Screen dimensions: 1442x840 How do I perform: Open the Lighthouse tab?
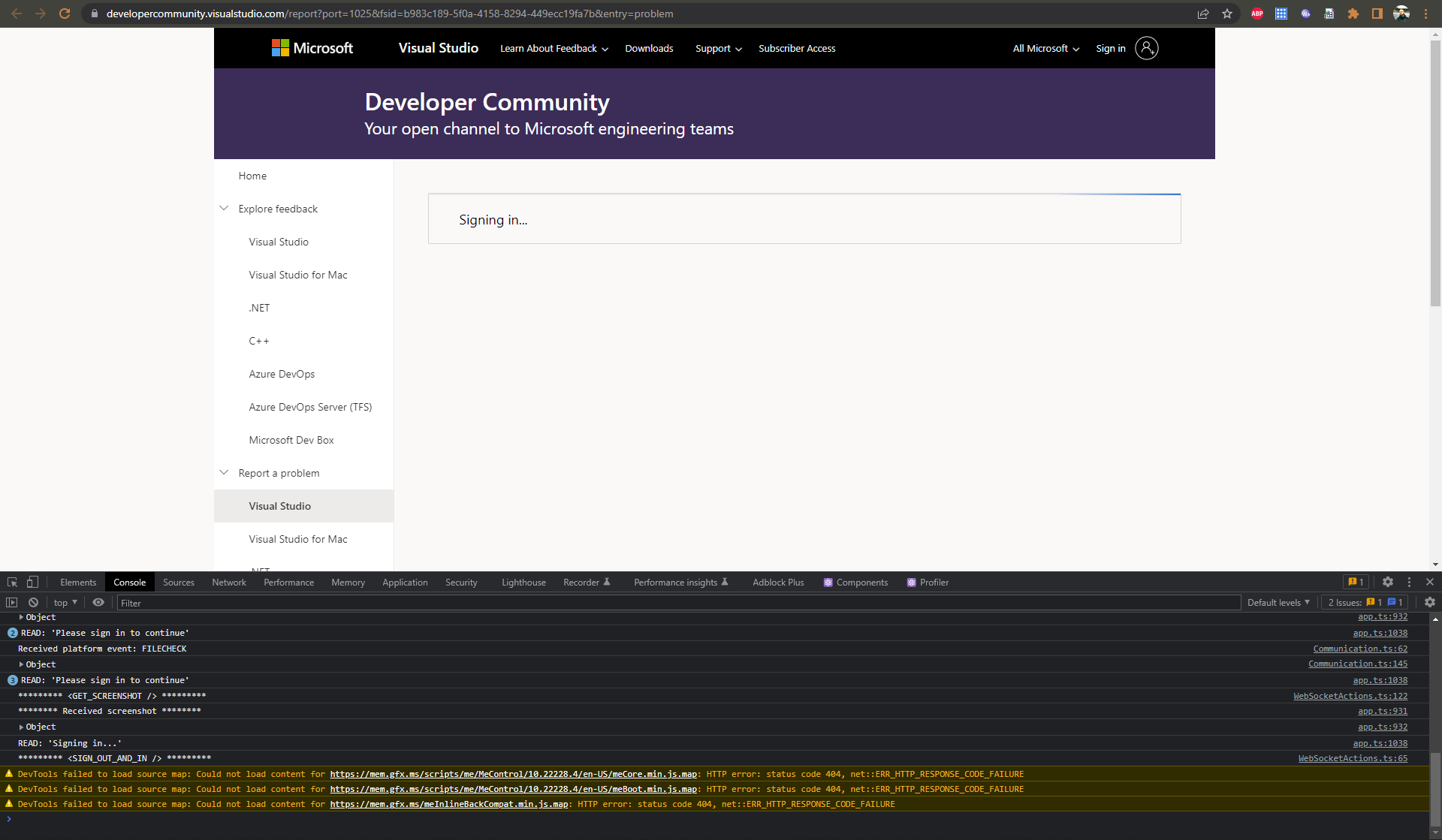pyautogui.click(x=523, y=582)
